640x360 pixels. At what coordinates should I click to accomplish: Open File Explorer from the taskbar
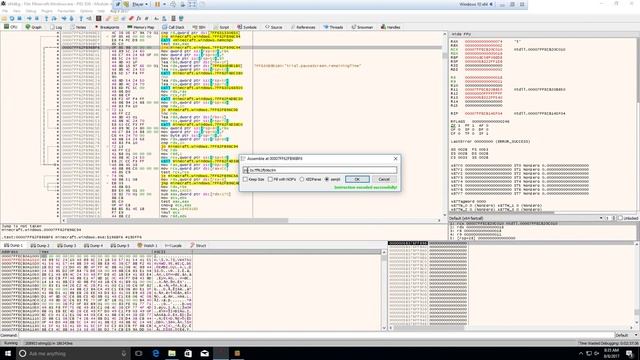172,353
